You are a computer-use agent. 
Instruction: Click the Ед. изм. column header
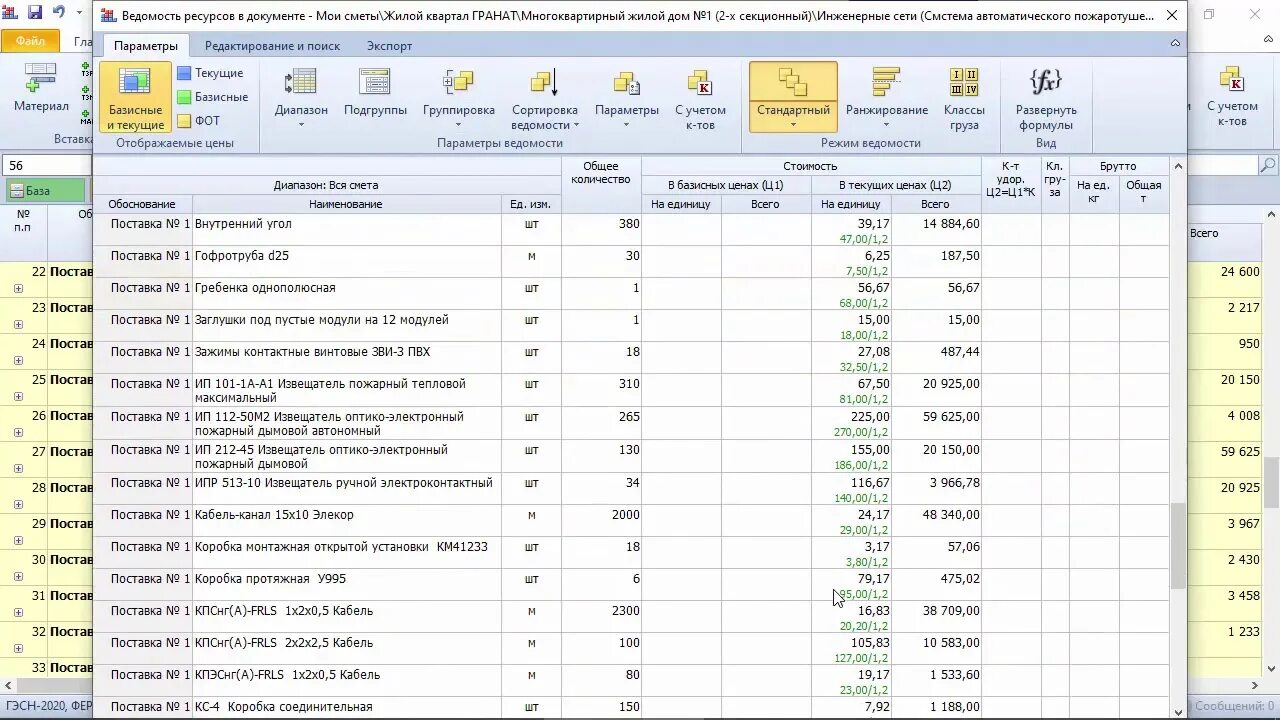[530, 204]
